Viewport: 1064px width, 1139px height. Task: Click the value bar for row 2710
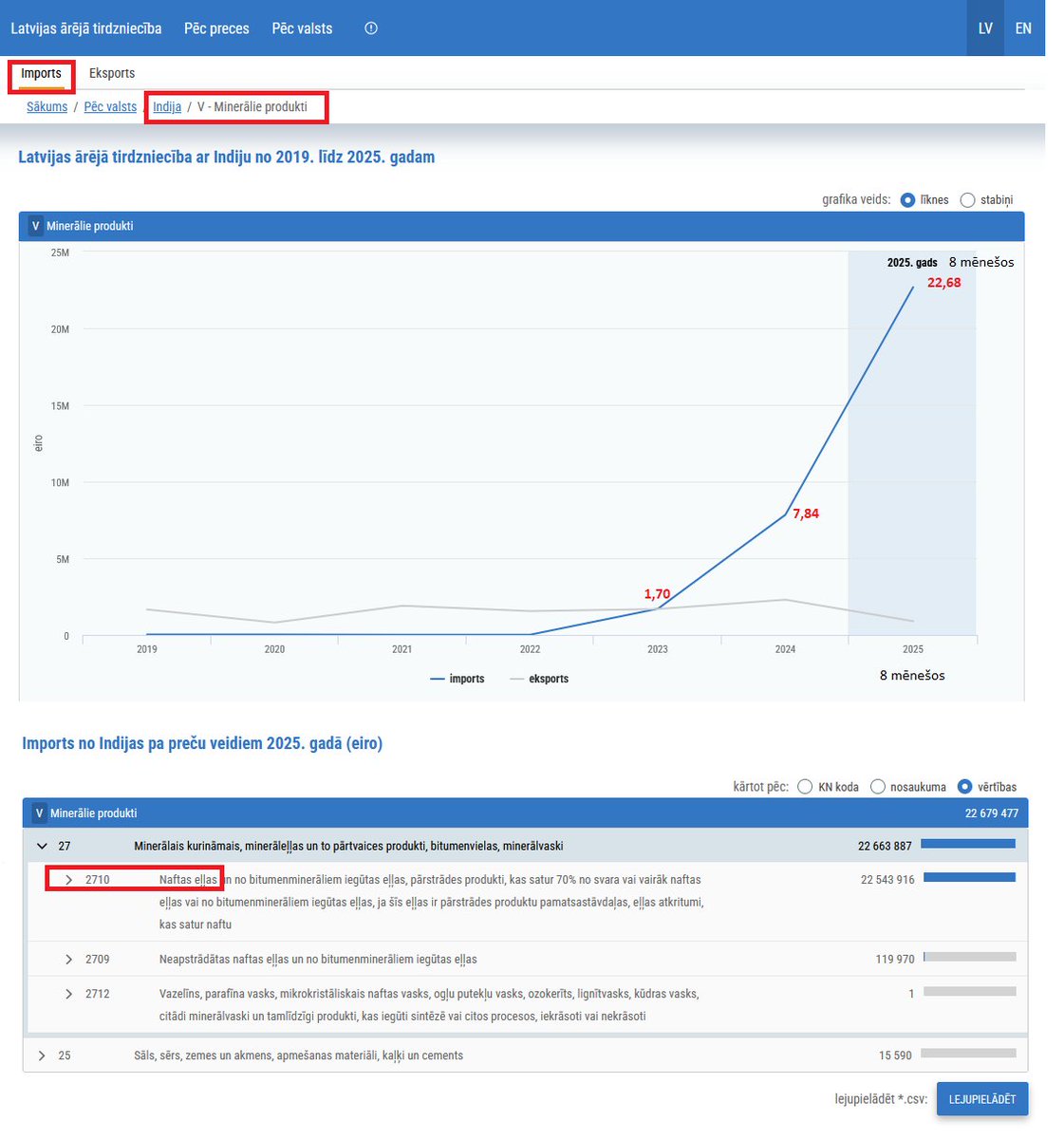click(970, 877)
